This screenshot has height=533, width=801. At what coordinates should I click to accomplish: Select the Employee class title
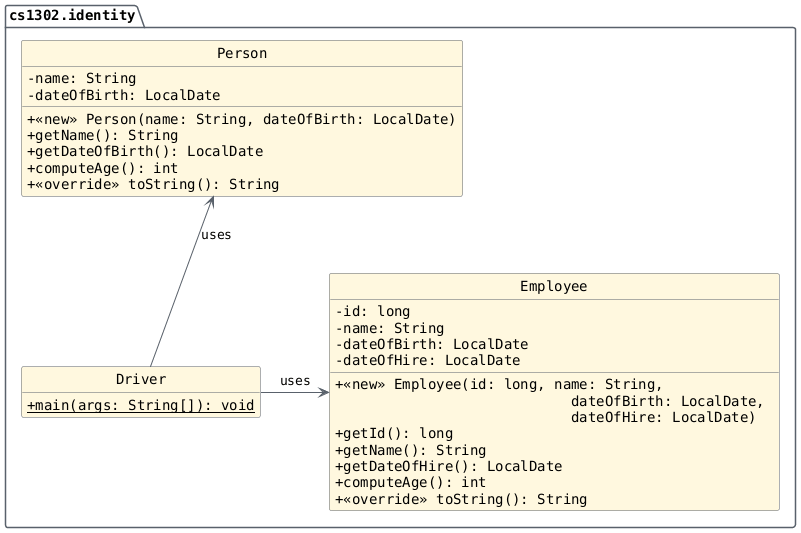(554, 286)
